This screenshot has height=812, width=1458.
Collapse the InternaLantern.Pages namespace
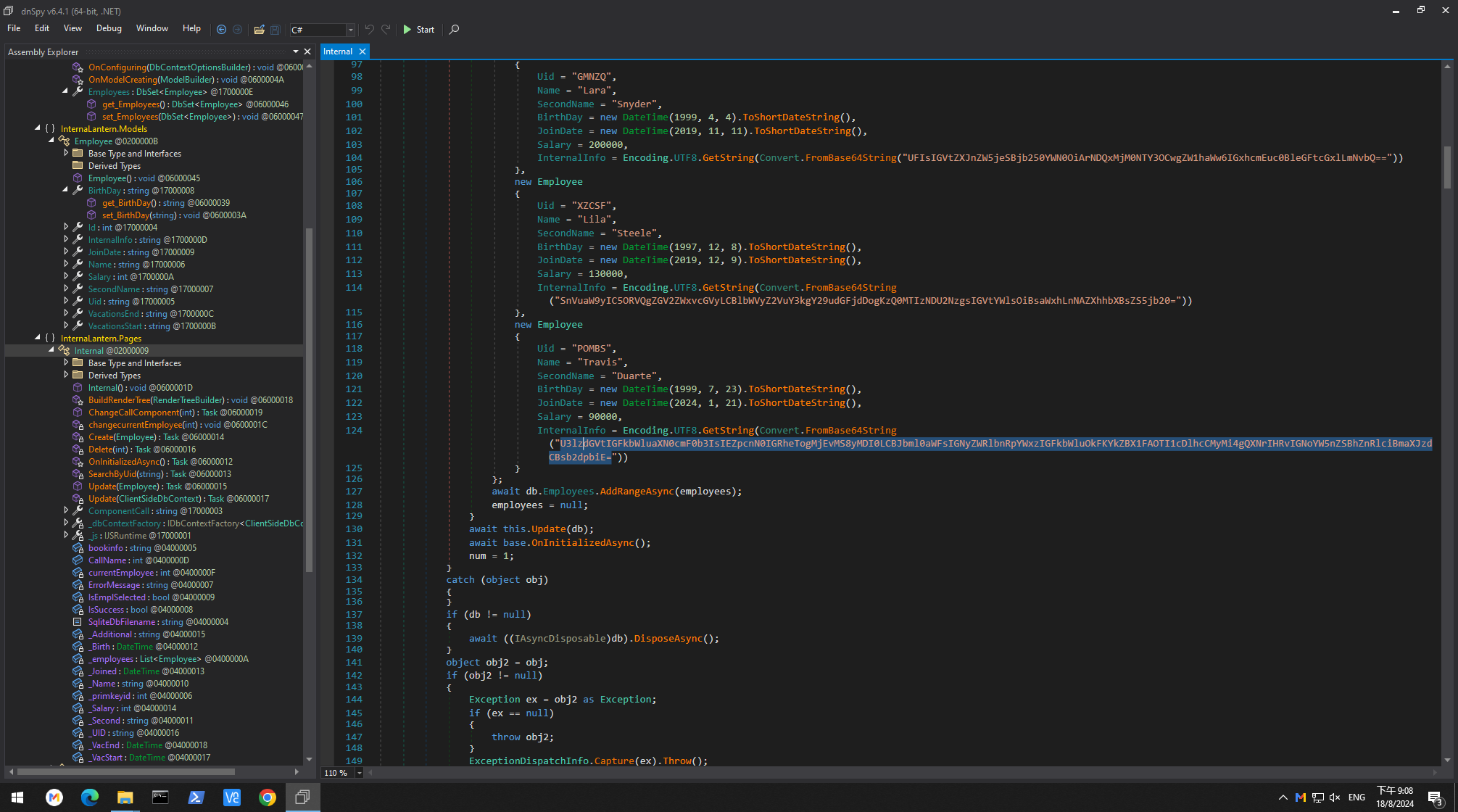point(38,338)
